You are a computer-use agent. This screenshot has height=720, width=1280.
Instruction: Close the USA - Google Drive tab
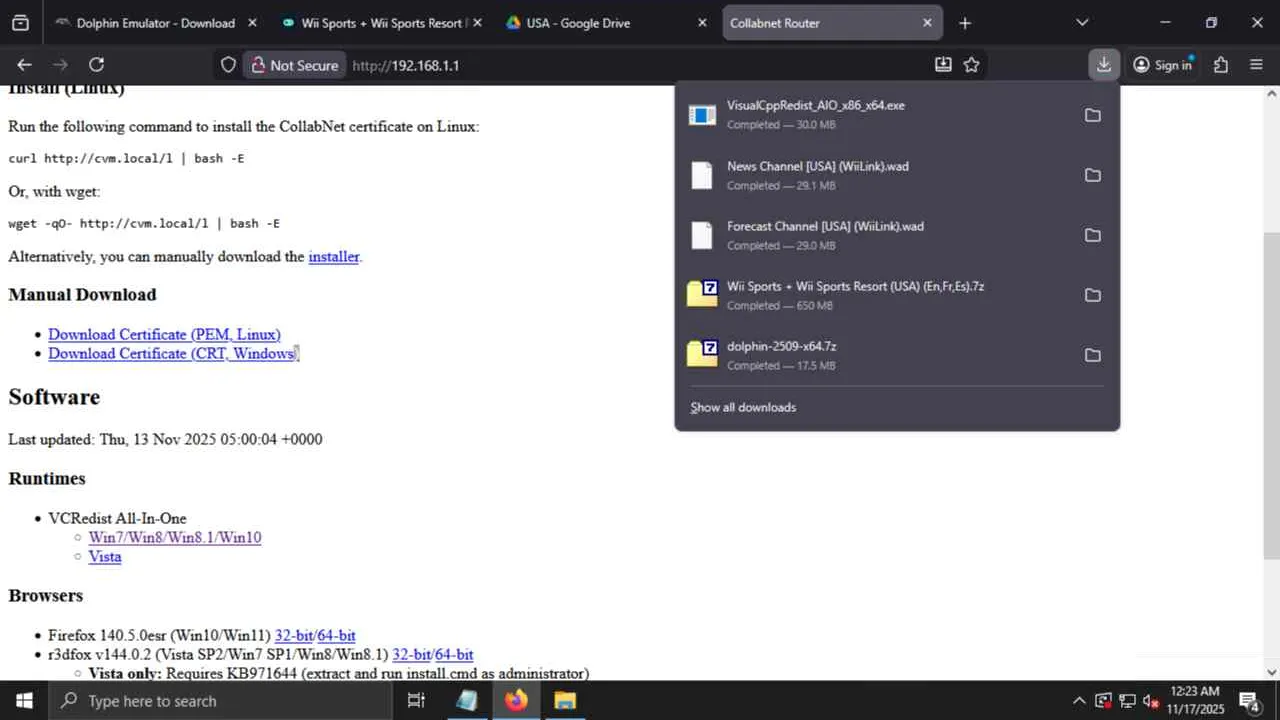[x=702, y=23]
